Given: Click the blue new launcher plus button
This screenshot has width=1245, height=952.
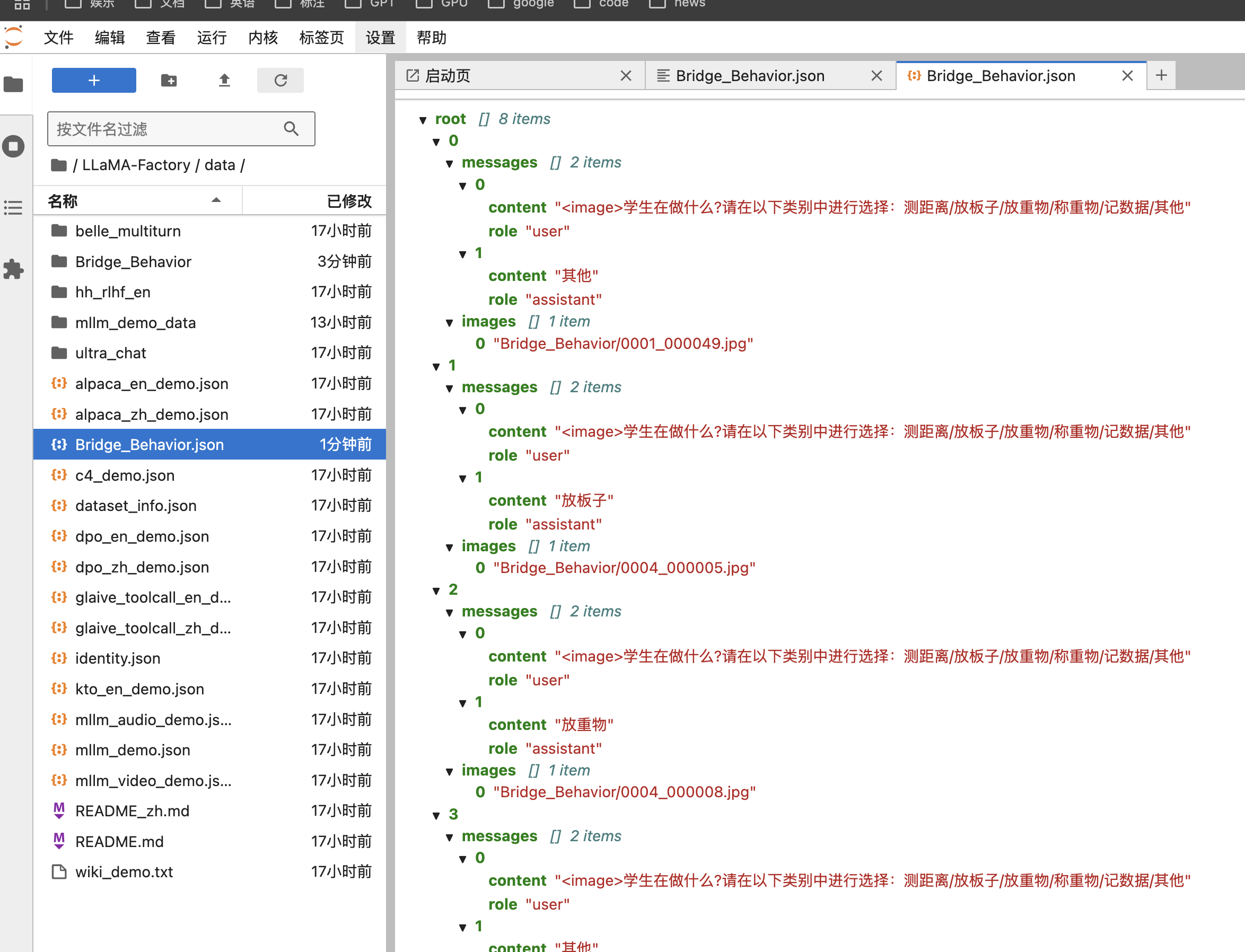Looking at the screenshot, I should tap(93, 81).
